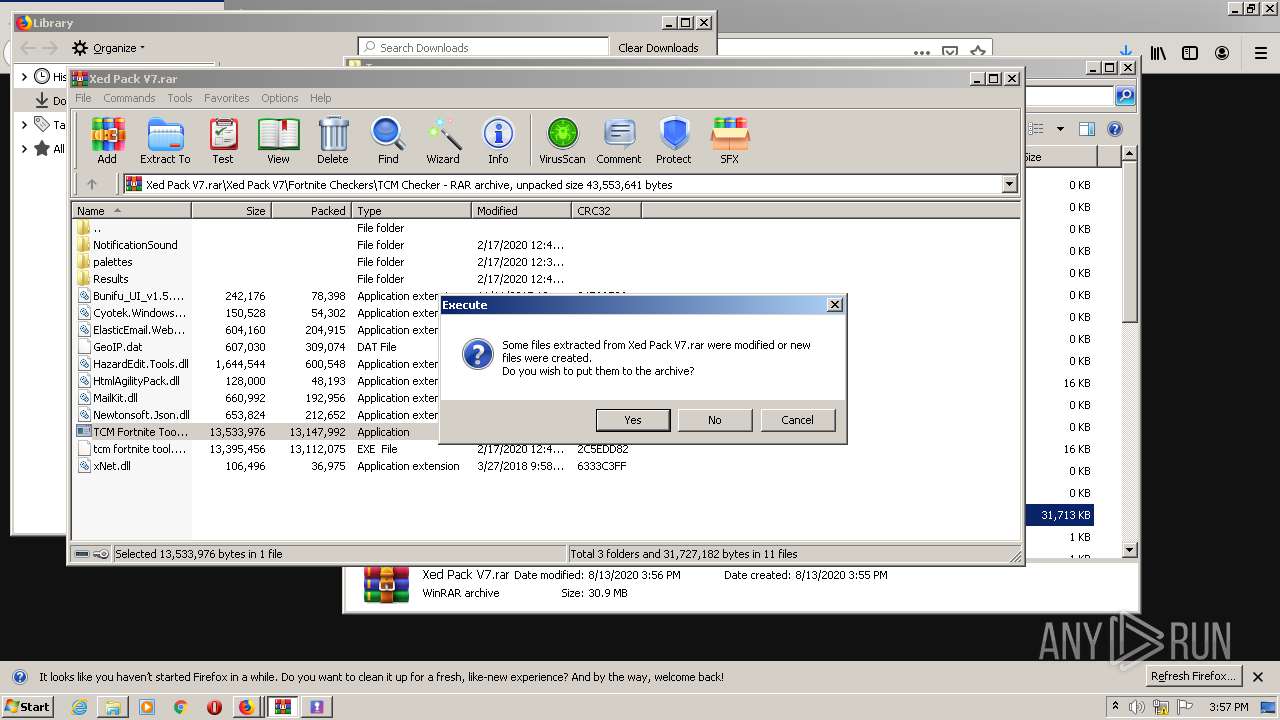
Task: Open the Options menu
Action: 280,98
